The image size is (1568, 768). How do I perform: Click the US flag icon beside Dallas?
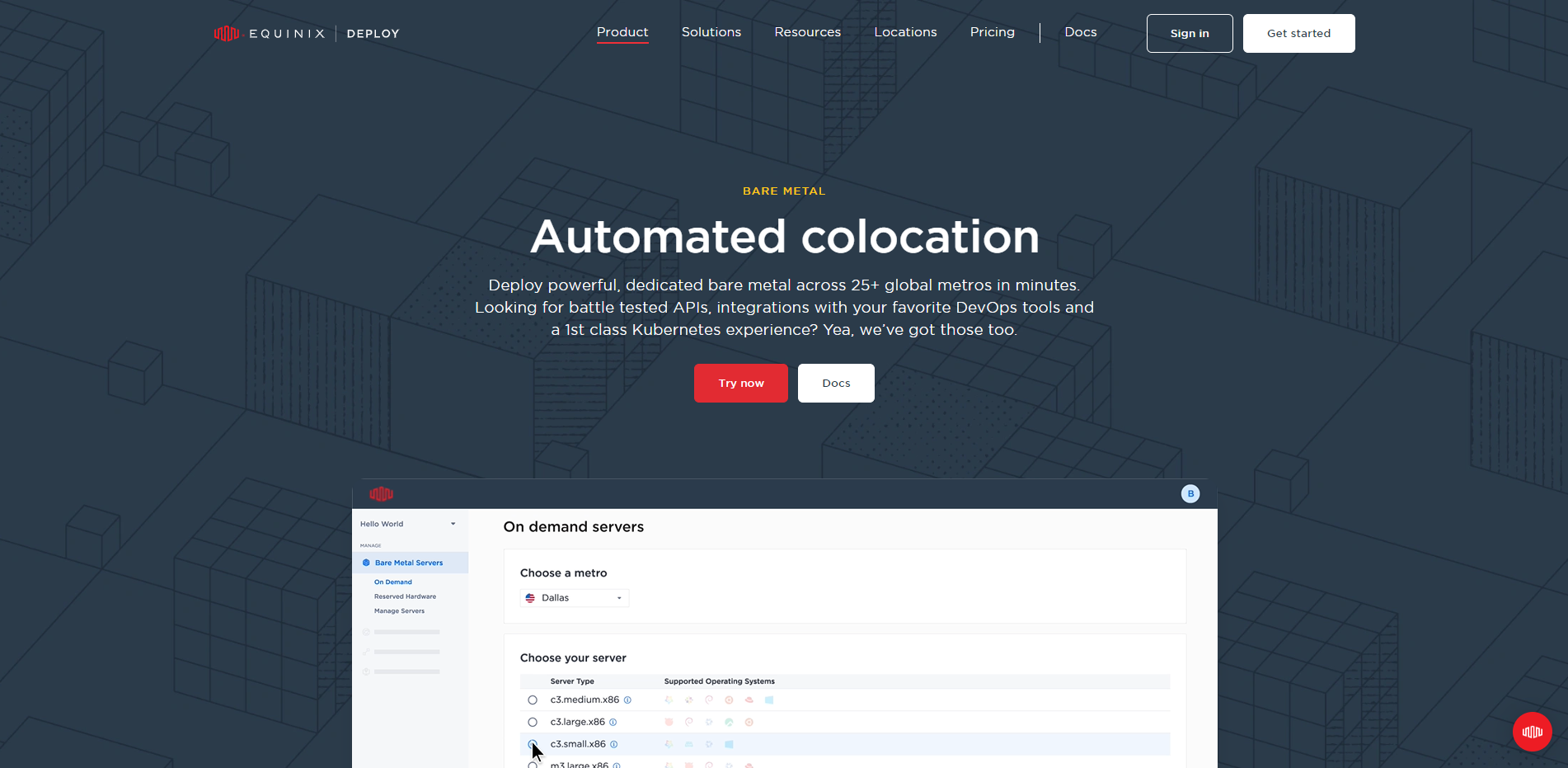pyautogui.click(x=530, y=598)
